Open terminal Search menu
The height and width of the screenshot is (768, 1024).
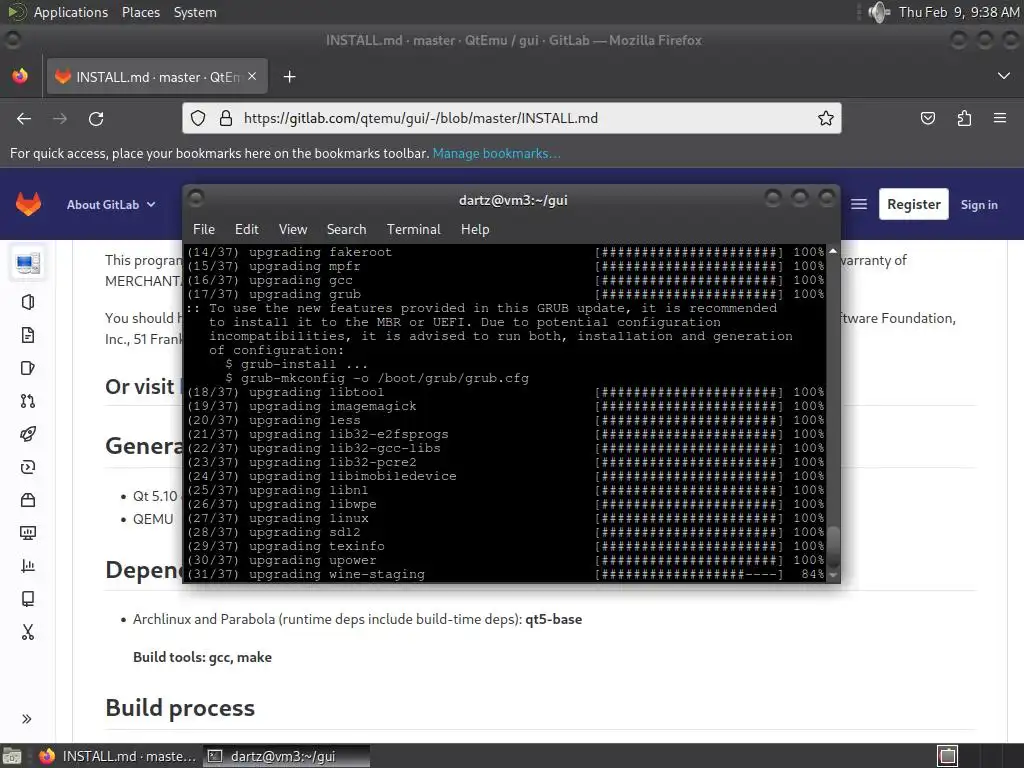pyautogui.click(x=346, y=229)
